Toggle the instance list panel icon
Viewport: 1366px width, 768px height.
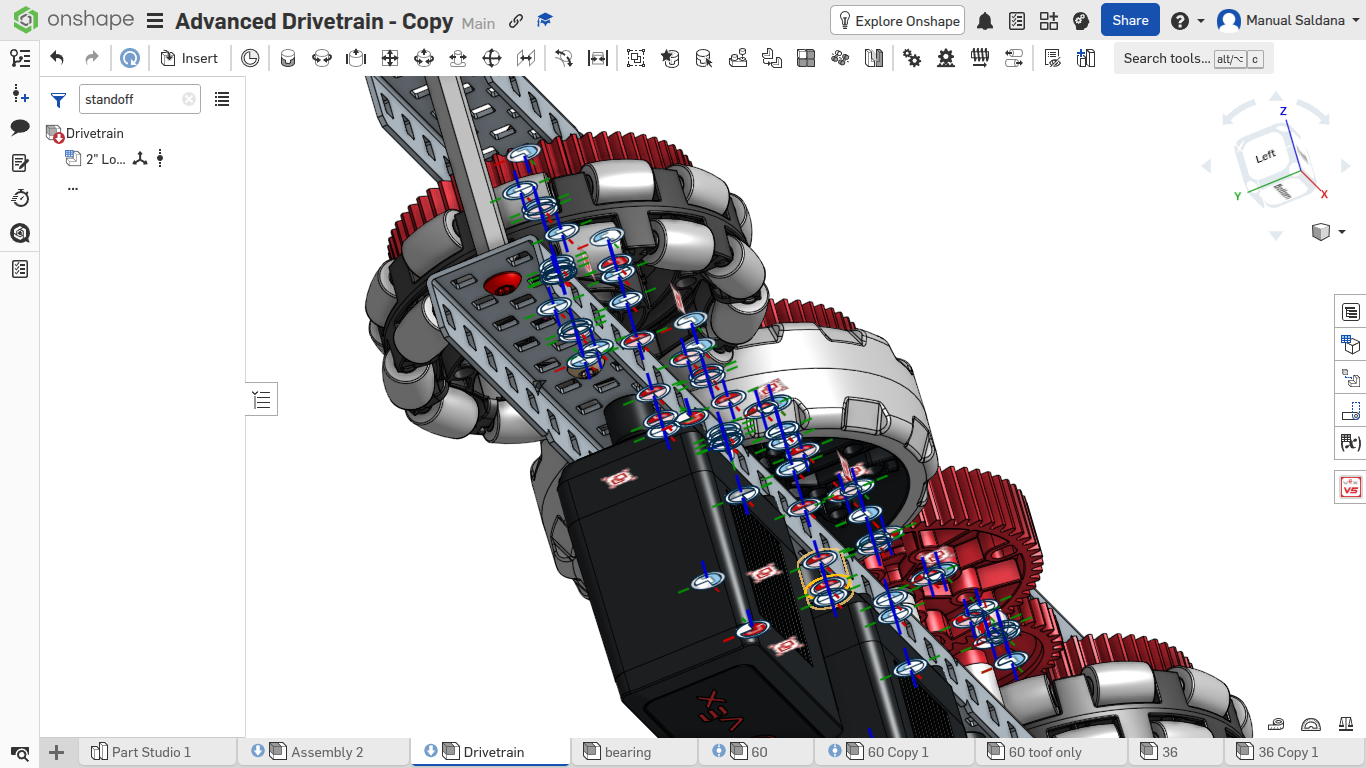(20, 58)
